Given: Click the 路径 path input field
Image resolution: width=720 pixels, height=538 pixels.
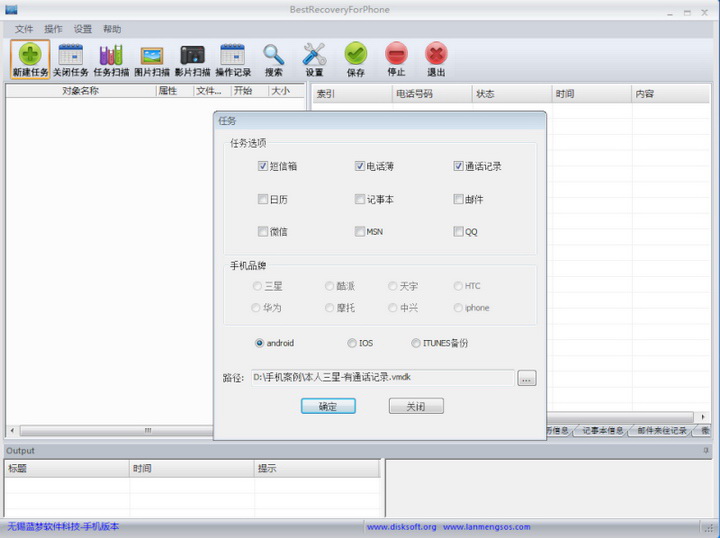Looking at the screenshot, I should 382,378.
